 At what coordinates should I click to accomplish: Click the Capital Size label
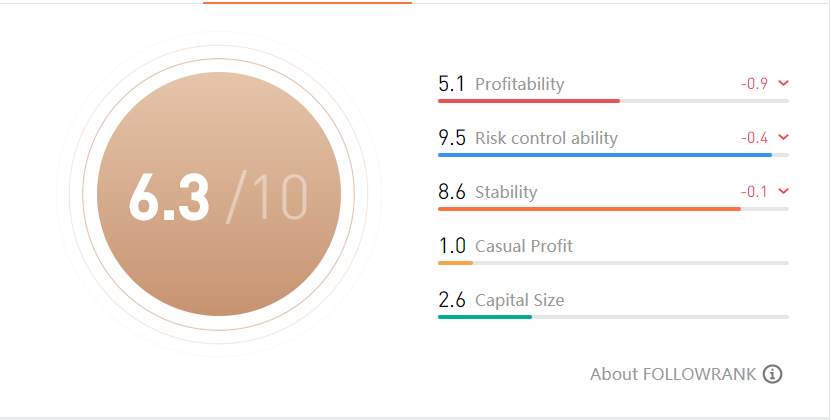point(519,300)
